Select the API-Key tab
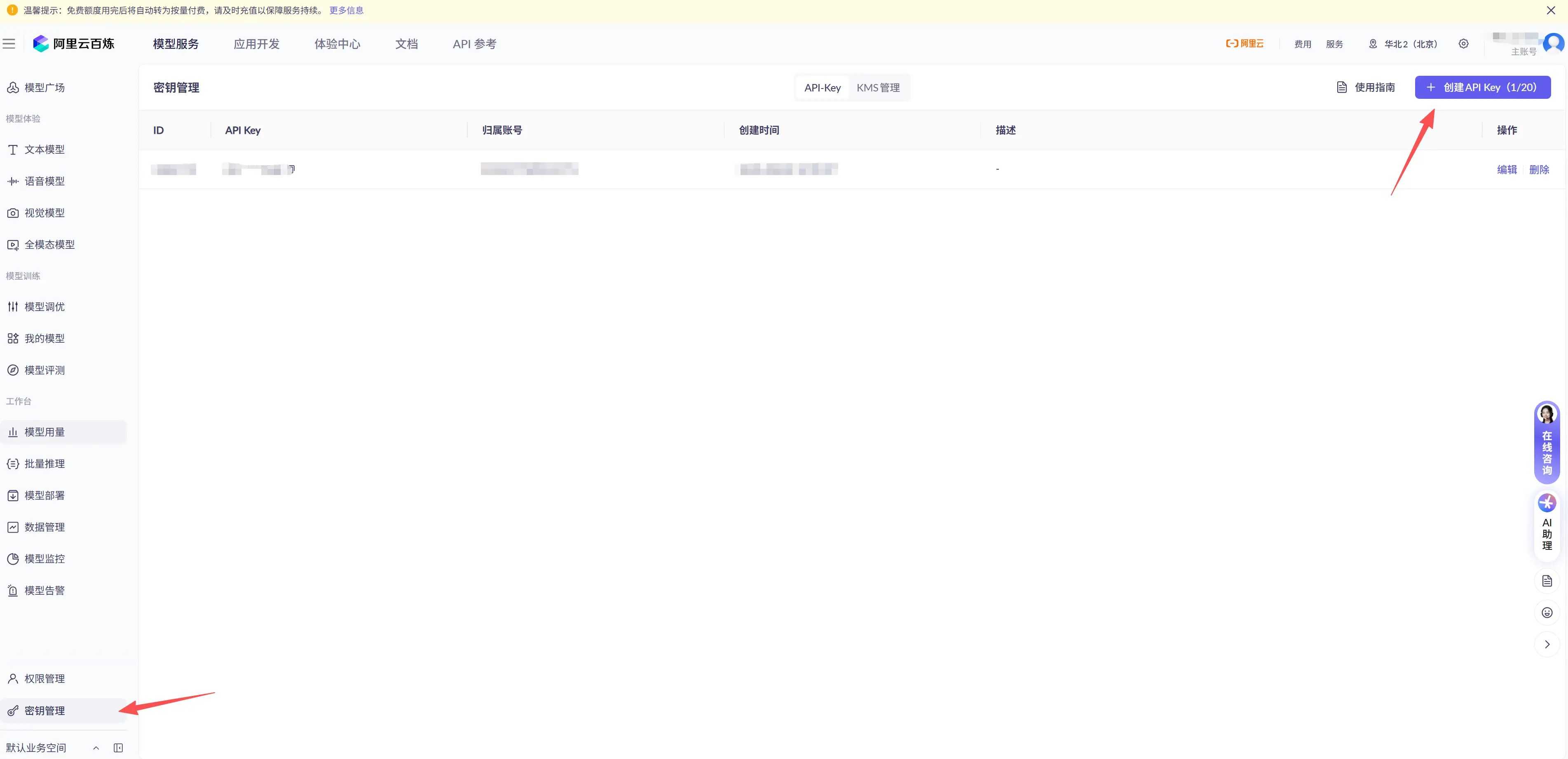The height and width of the screenshot is (759, 1568). click(x=822, y=88)
